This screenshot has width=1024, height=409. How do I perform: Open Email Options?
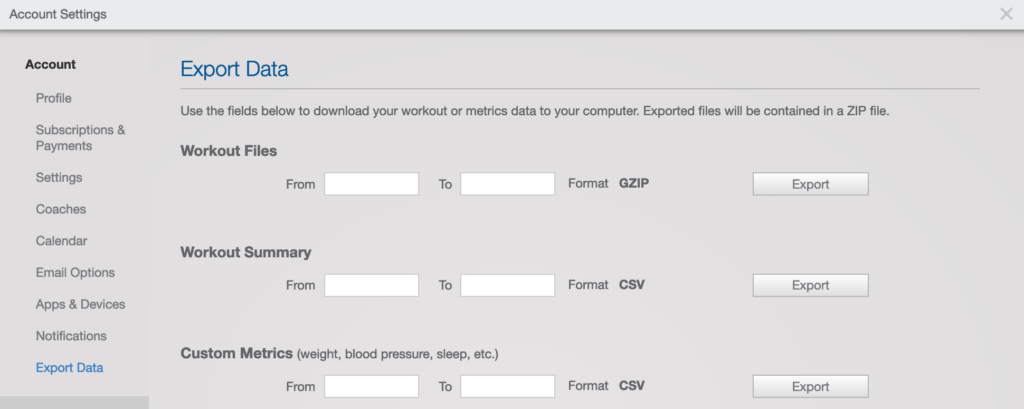pos(75,272)
